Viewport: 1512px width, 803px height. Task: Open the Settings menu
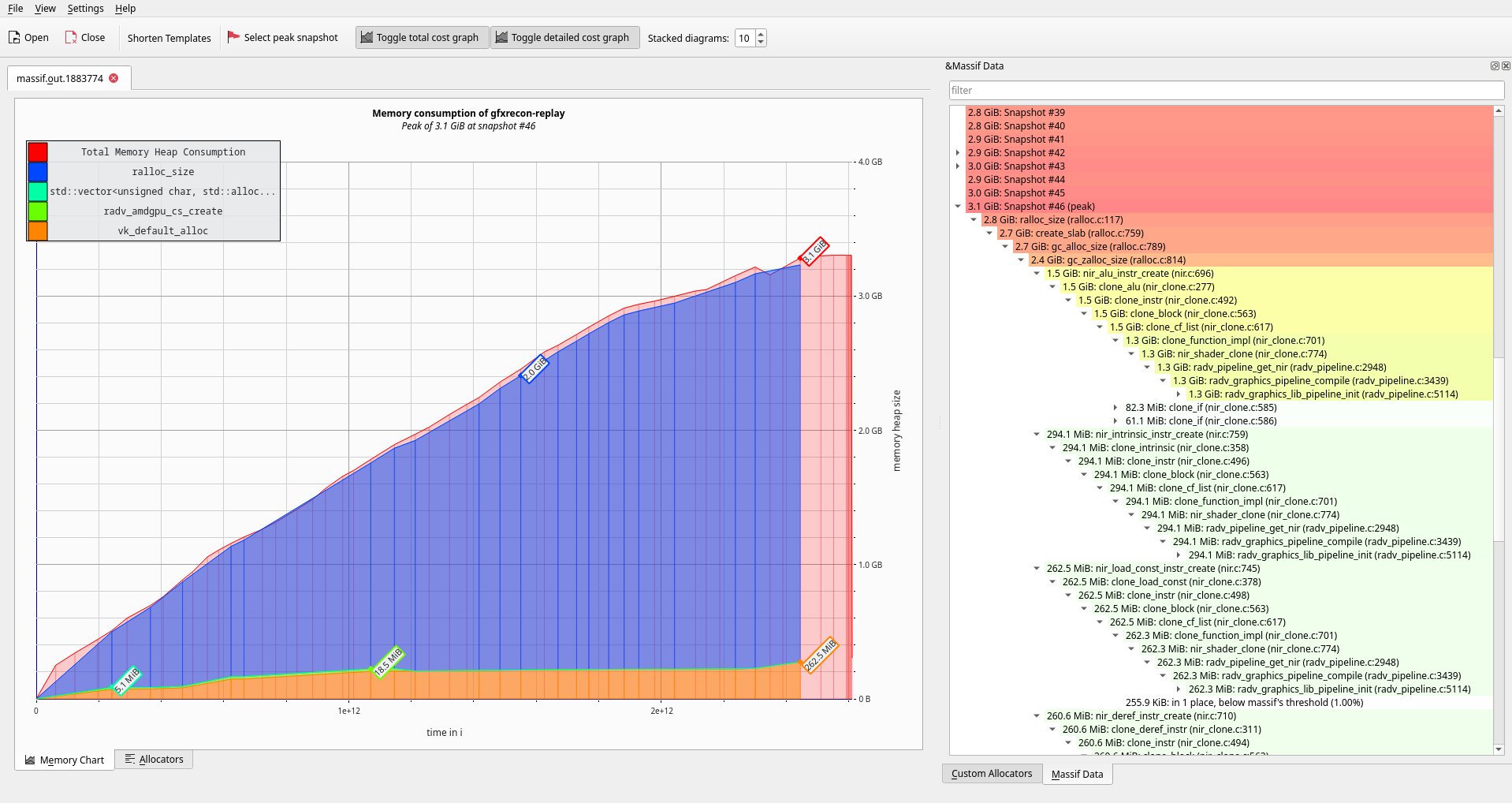click(x=85, y=9)
